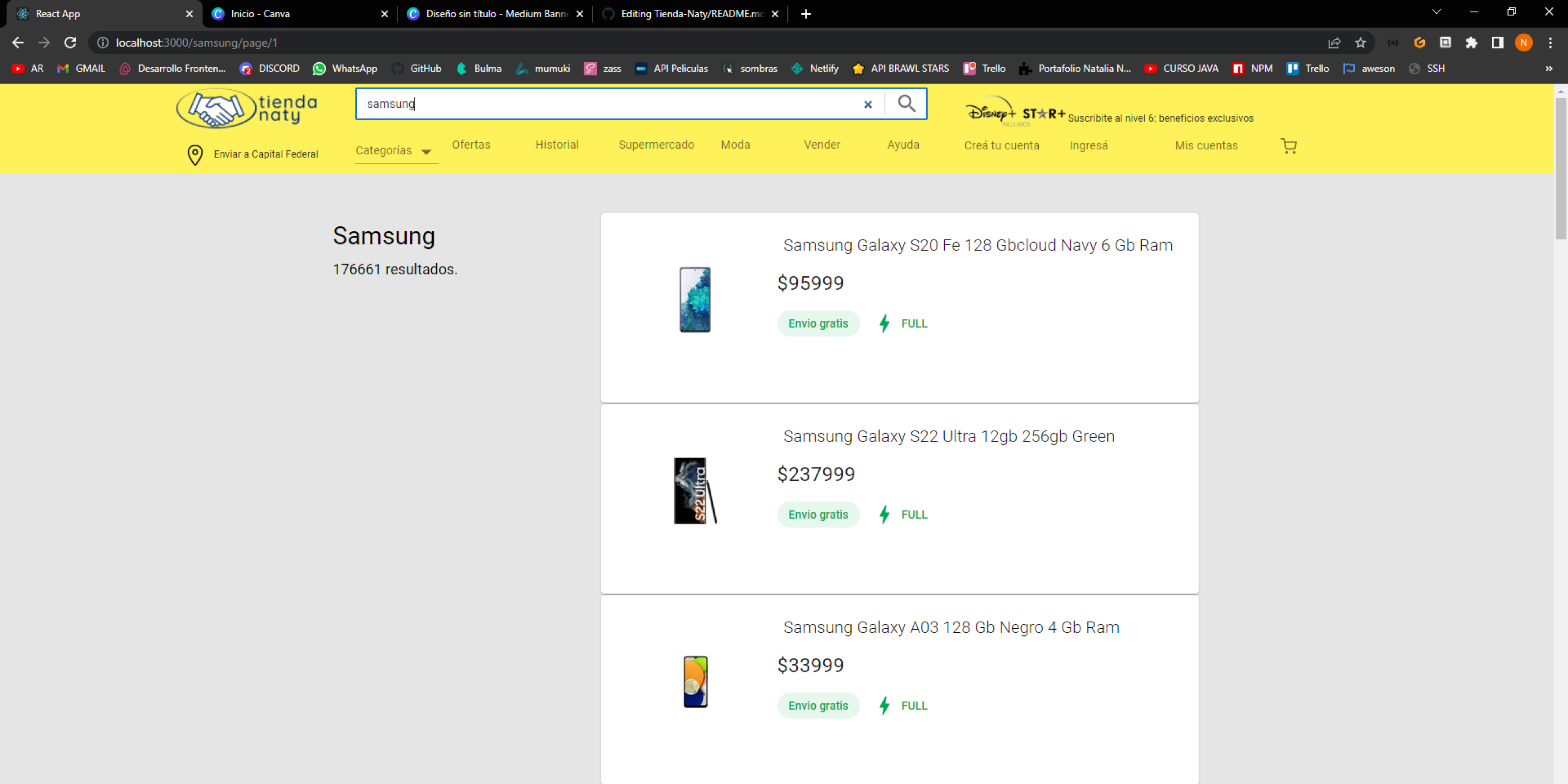Image resolution: width=1568 pixels, height=784 pixels.
Task: Click the FULL lightning icon on Galaxy S20 card
Action: coord(884,323)
